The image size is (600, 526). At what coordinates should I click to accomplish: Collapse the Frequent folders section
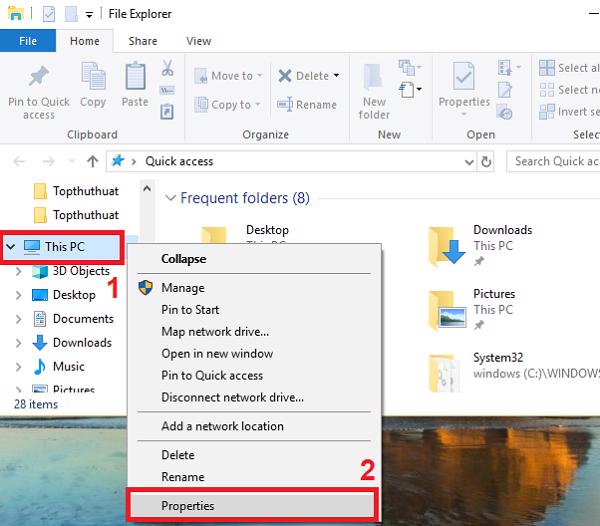pyautogui.click(x=170, y=198)
